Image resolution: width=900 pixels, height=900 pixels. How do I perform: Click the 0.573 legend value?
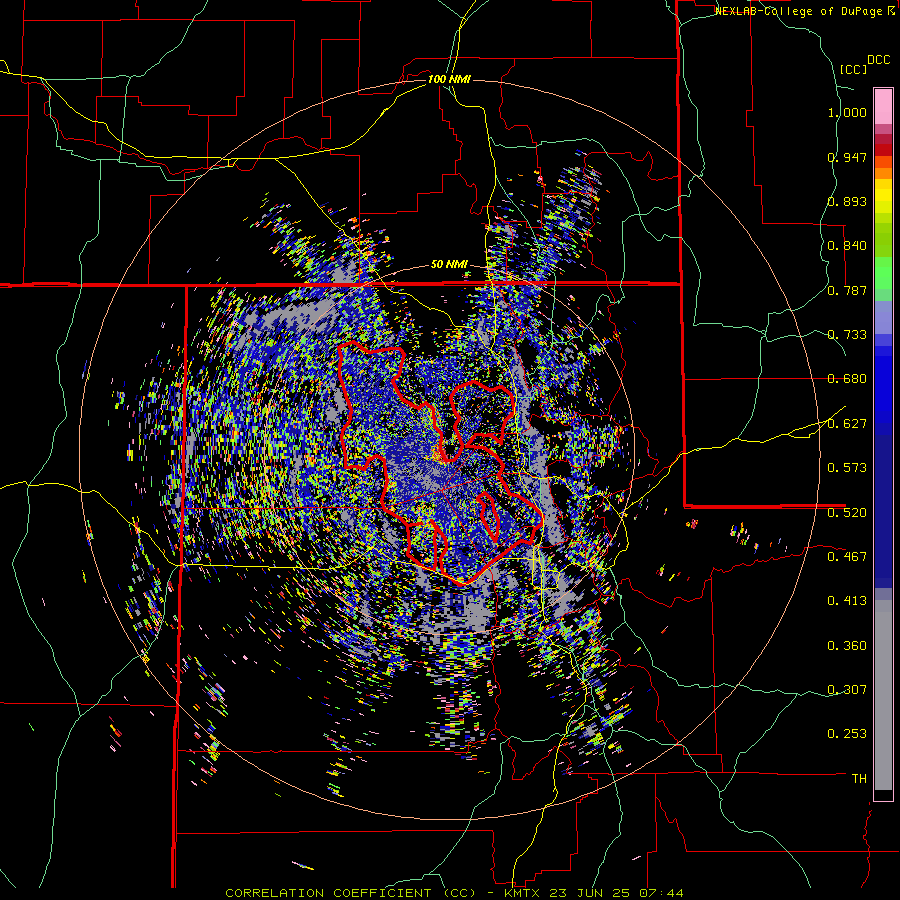(847, 468)
